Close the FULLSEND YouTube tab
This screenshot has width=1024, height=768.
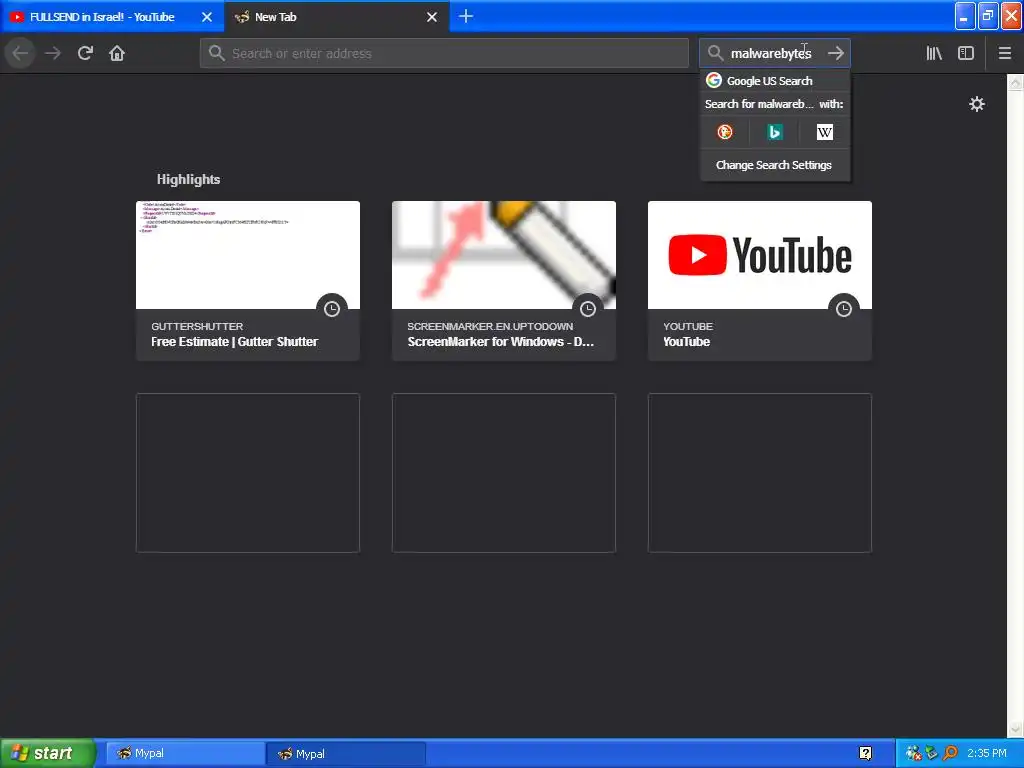(207, 17)
